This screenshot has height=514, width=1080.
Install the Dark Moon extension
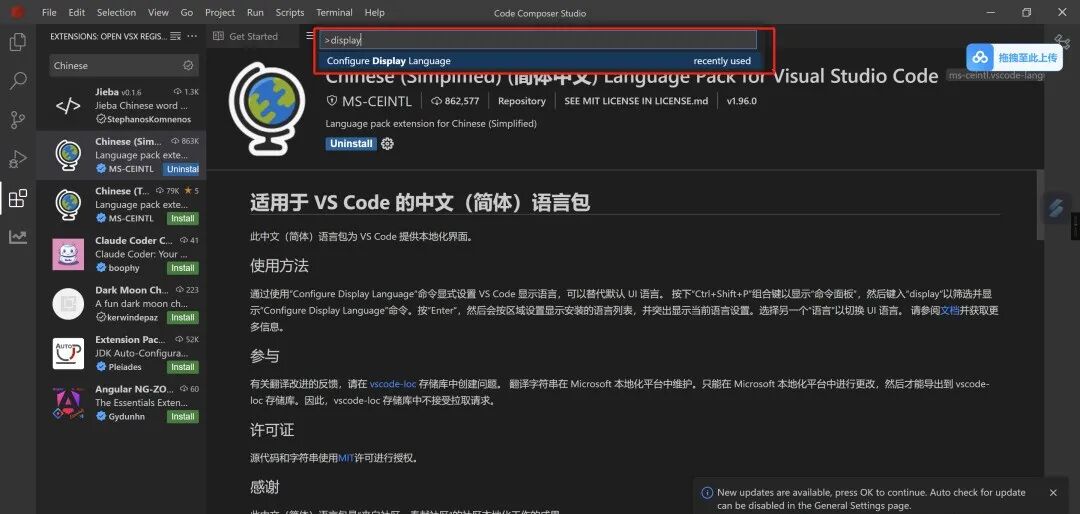pos(183,318)
